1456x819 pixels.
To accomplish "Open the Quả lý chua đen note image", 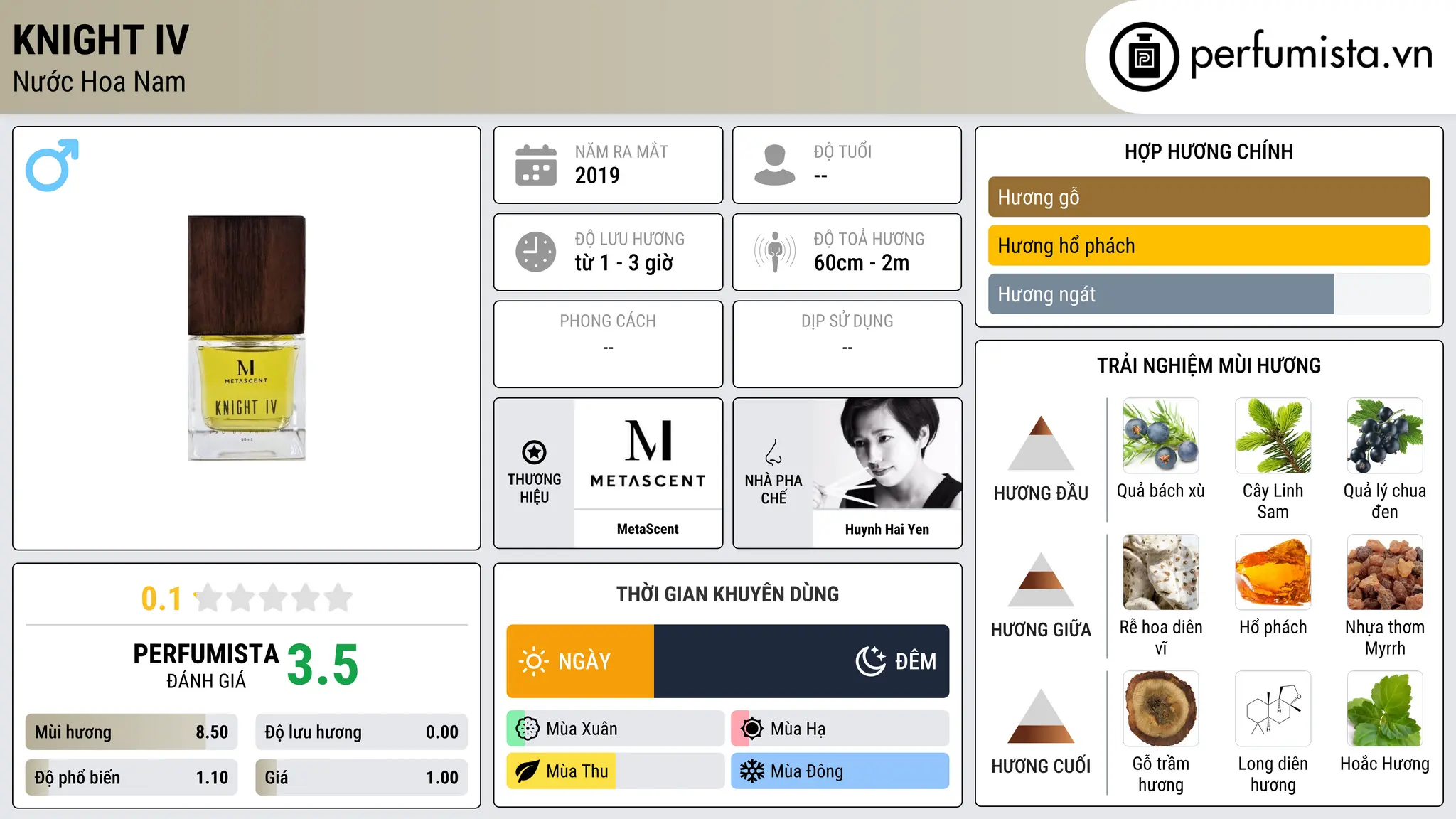I will coord(1385,436).
